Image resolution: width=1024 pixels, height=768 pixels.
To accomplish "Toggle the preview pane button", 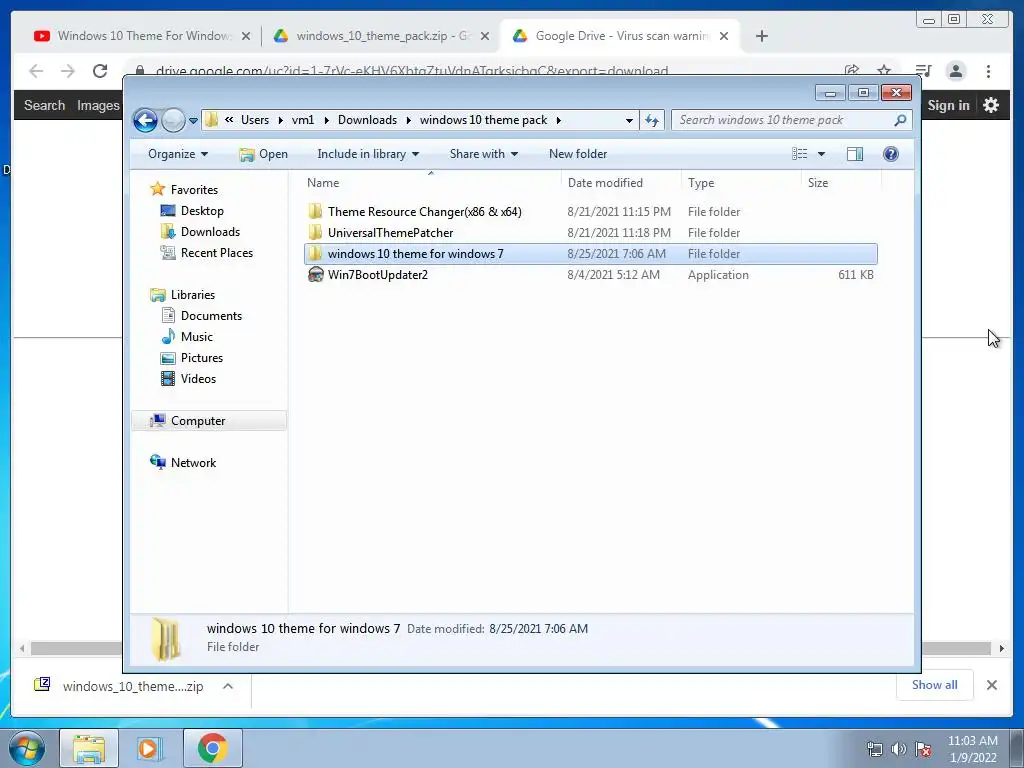I will [855, 154].
